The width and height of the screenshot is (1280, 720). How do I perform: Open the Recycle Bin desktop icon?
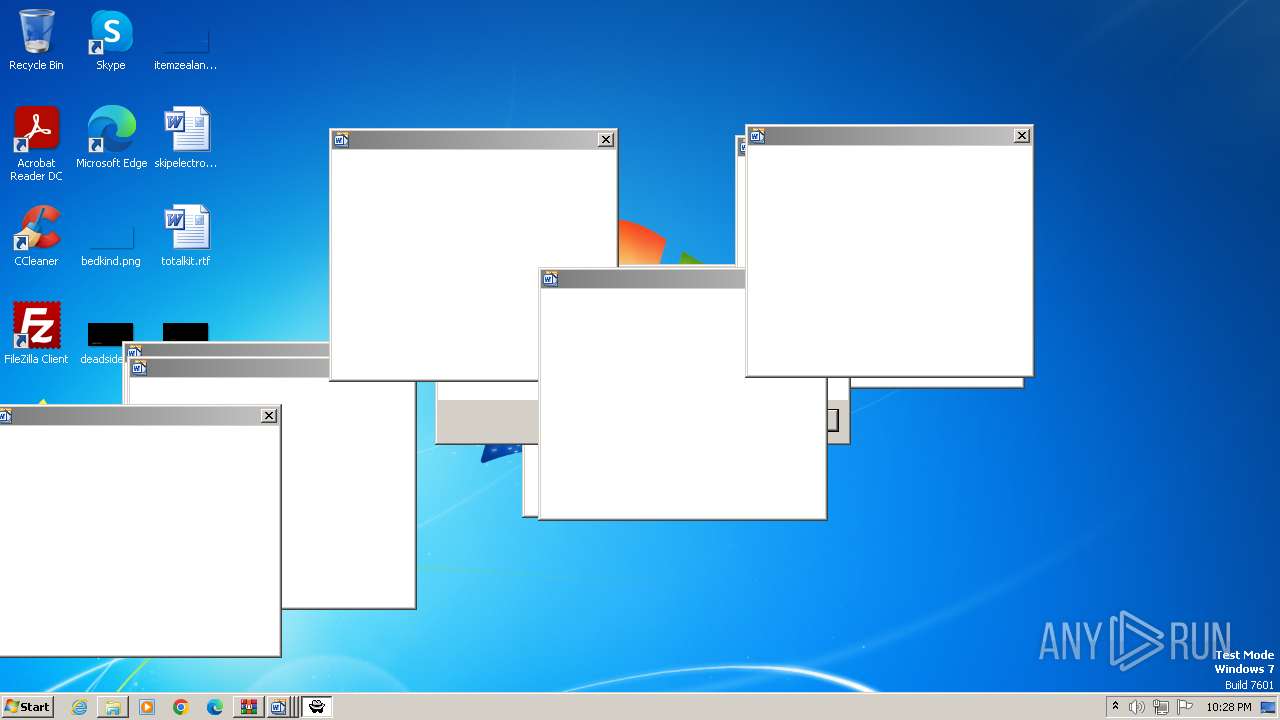click(x=36, y=40)
